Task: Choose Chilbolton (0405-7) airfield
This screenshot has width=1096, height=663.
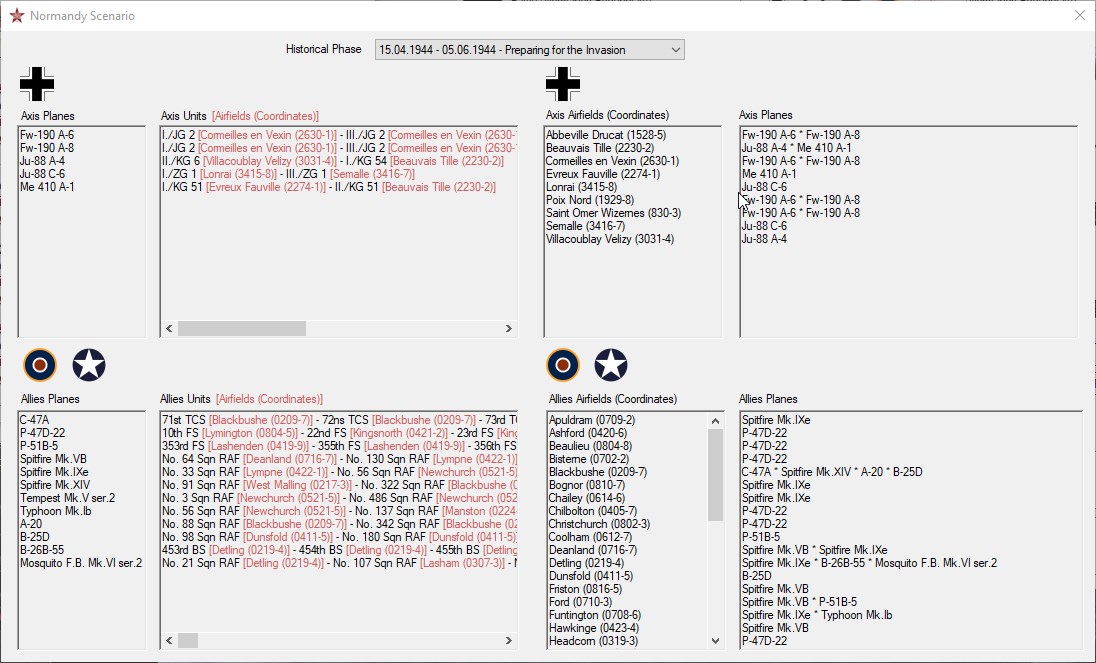Action: [x=628, y=511]
